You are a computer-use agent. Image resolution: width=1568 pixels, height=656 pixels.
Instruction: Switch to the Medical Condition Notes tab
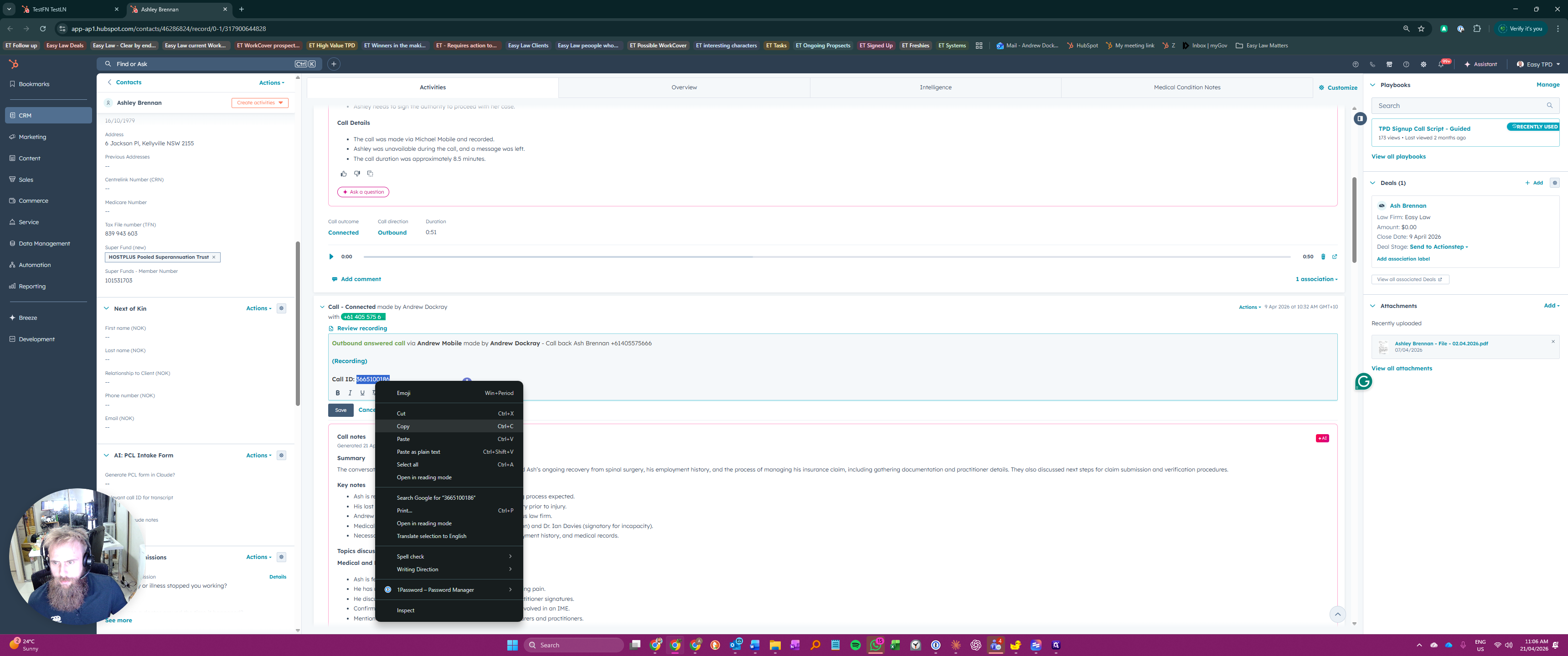(1186, 87)
